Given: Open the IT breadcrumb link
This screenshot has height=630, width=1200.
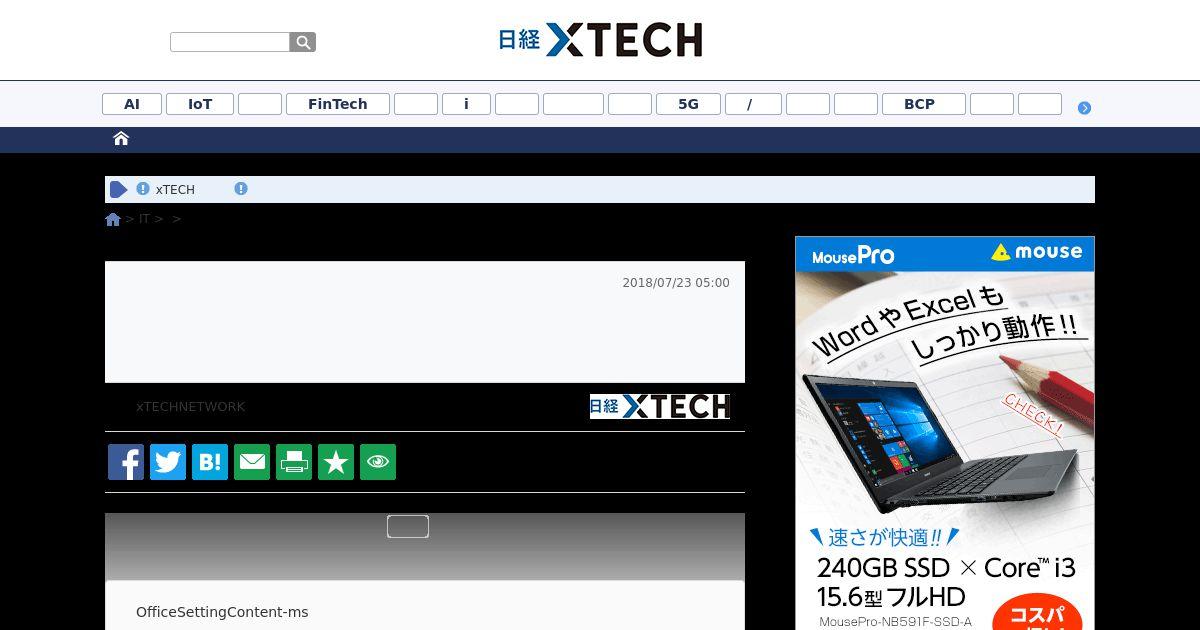Looking at the screenshot, I should (144, 219).
